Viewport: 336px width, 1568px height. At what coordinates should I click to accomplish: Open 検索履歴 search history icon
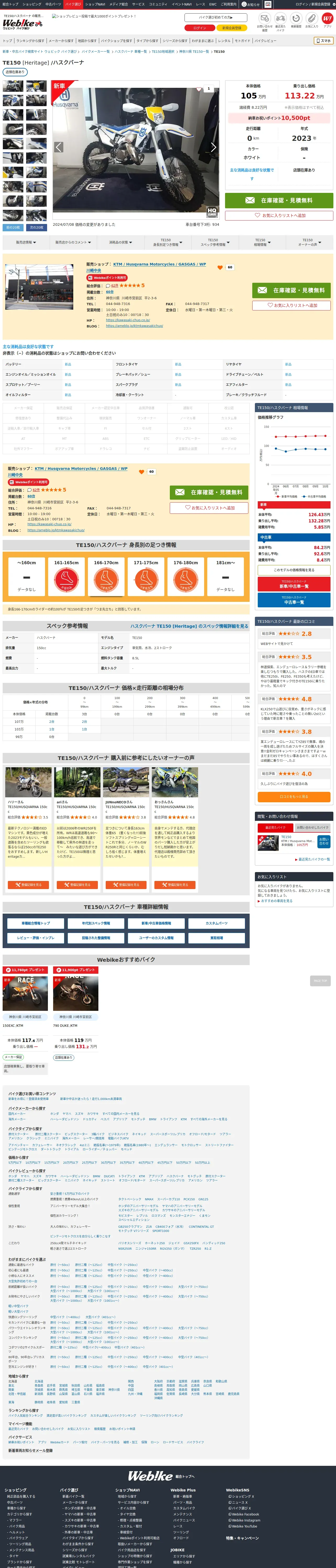click(x=296, y=19)
